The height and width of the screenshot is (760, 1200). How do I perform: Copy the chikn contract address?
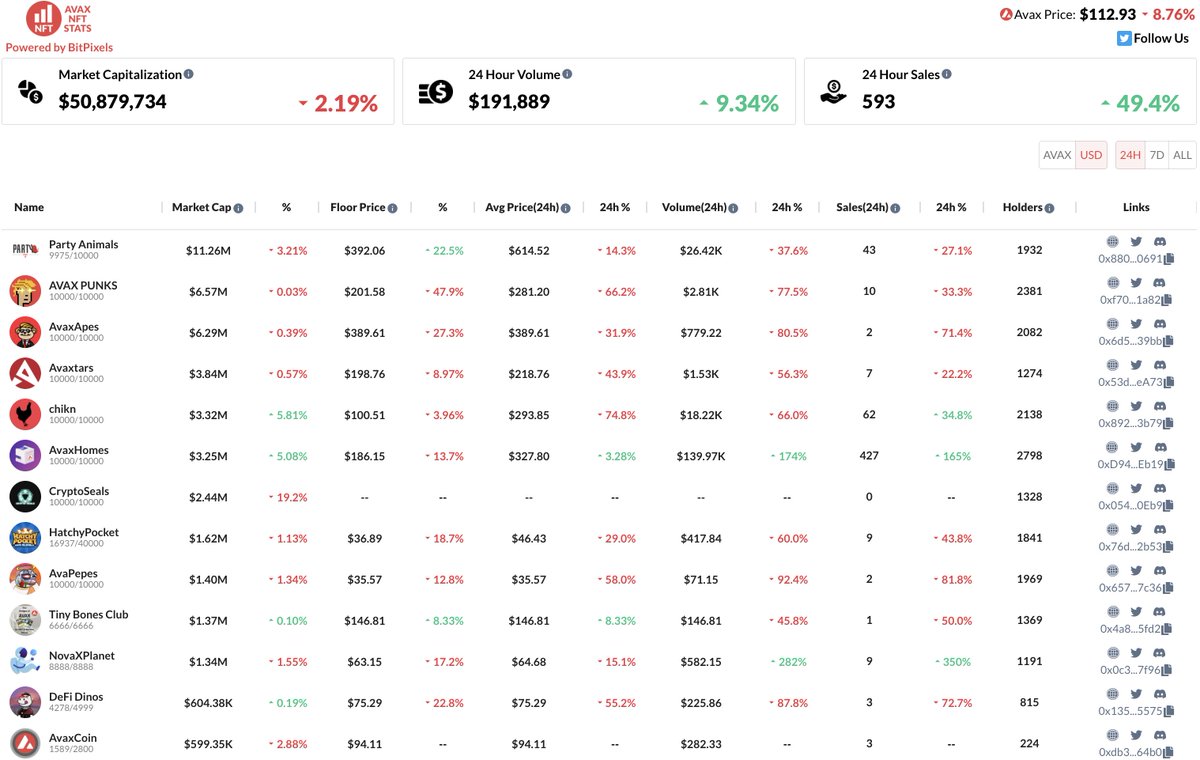1168,423
